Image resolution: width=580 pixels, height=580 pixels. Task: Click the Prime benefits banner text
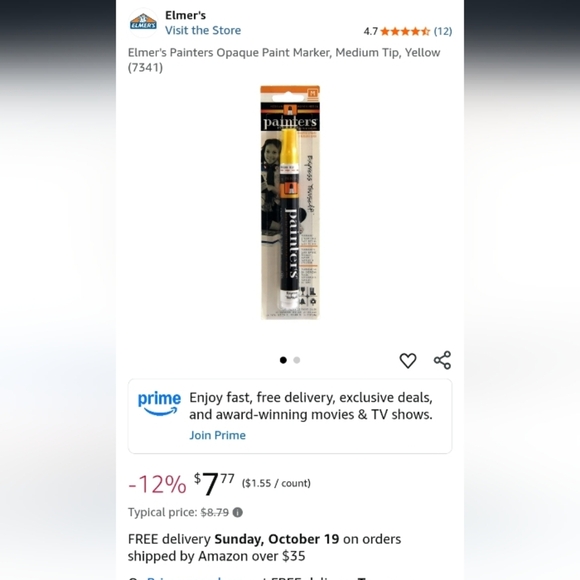pyautogui.click(x=311, y=406)
